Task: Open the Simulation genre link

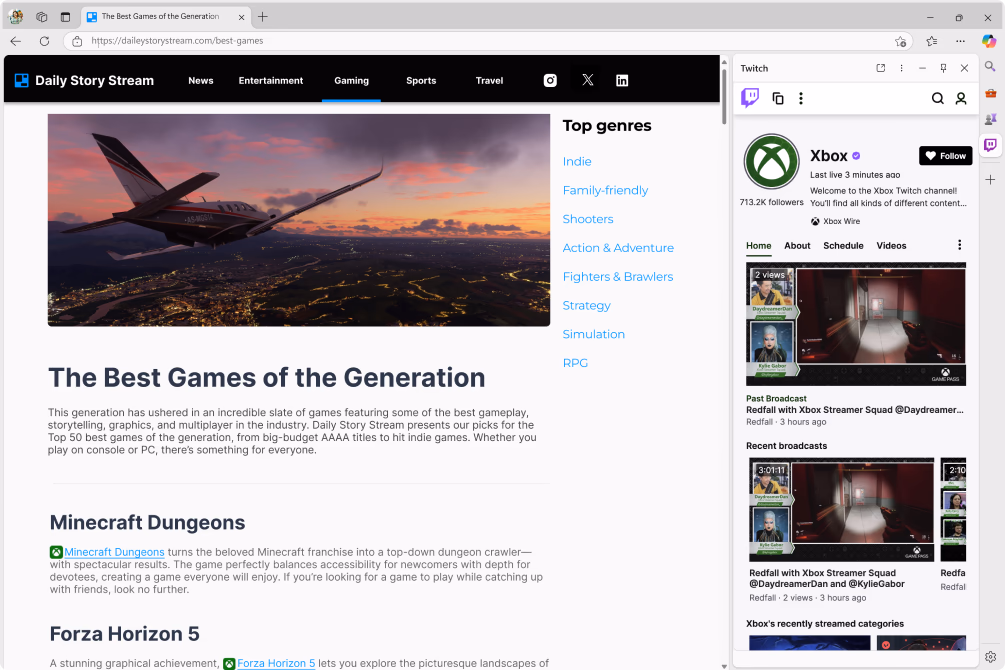Action: point(594,334)
